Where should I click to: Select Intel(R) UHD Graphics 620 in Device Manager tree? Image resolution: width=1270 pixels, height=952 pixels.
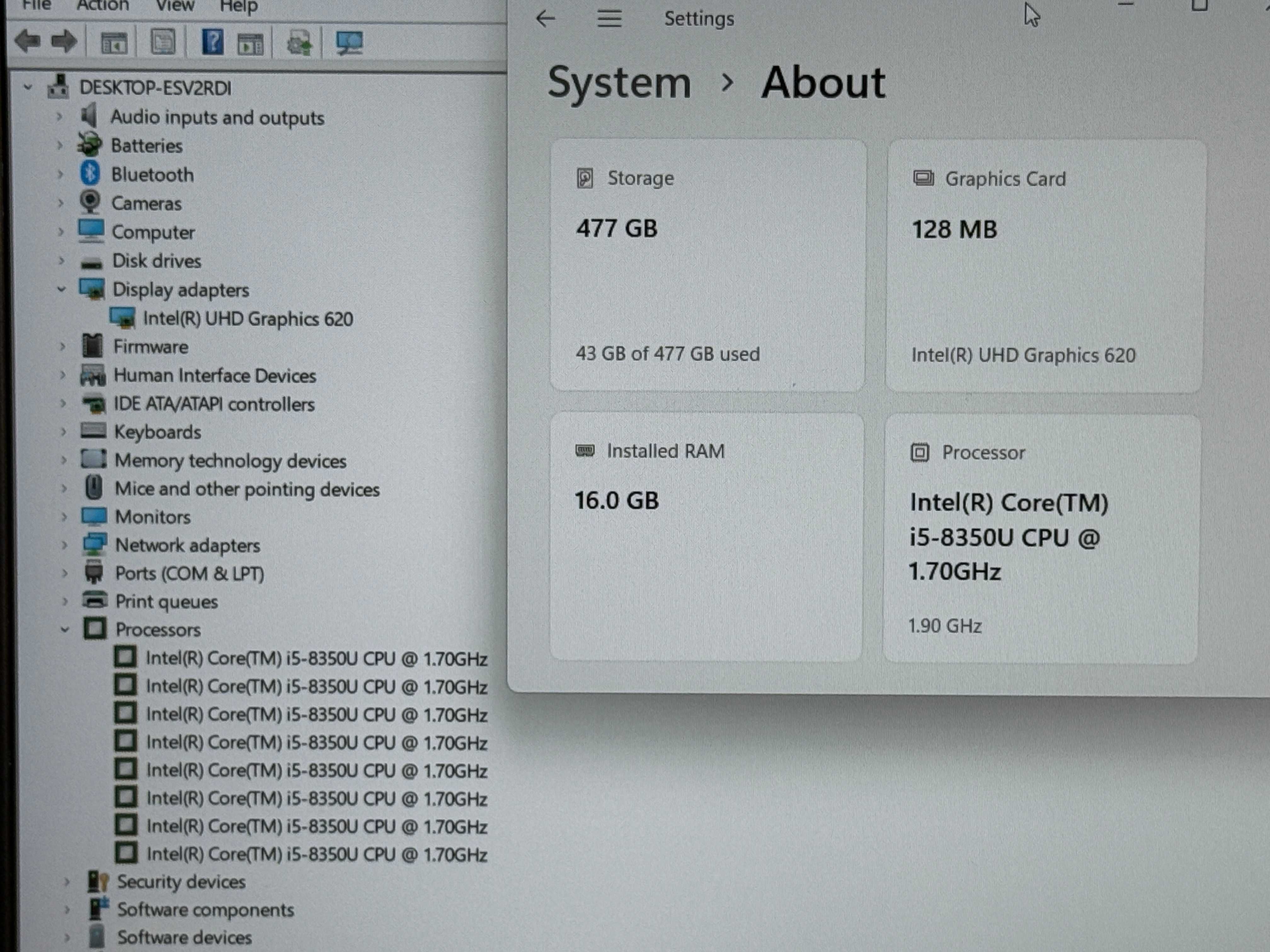pyautogui.click(x=248, y=319)
